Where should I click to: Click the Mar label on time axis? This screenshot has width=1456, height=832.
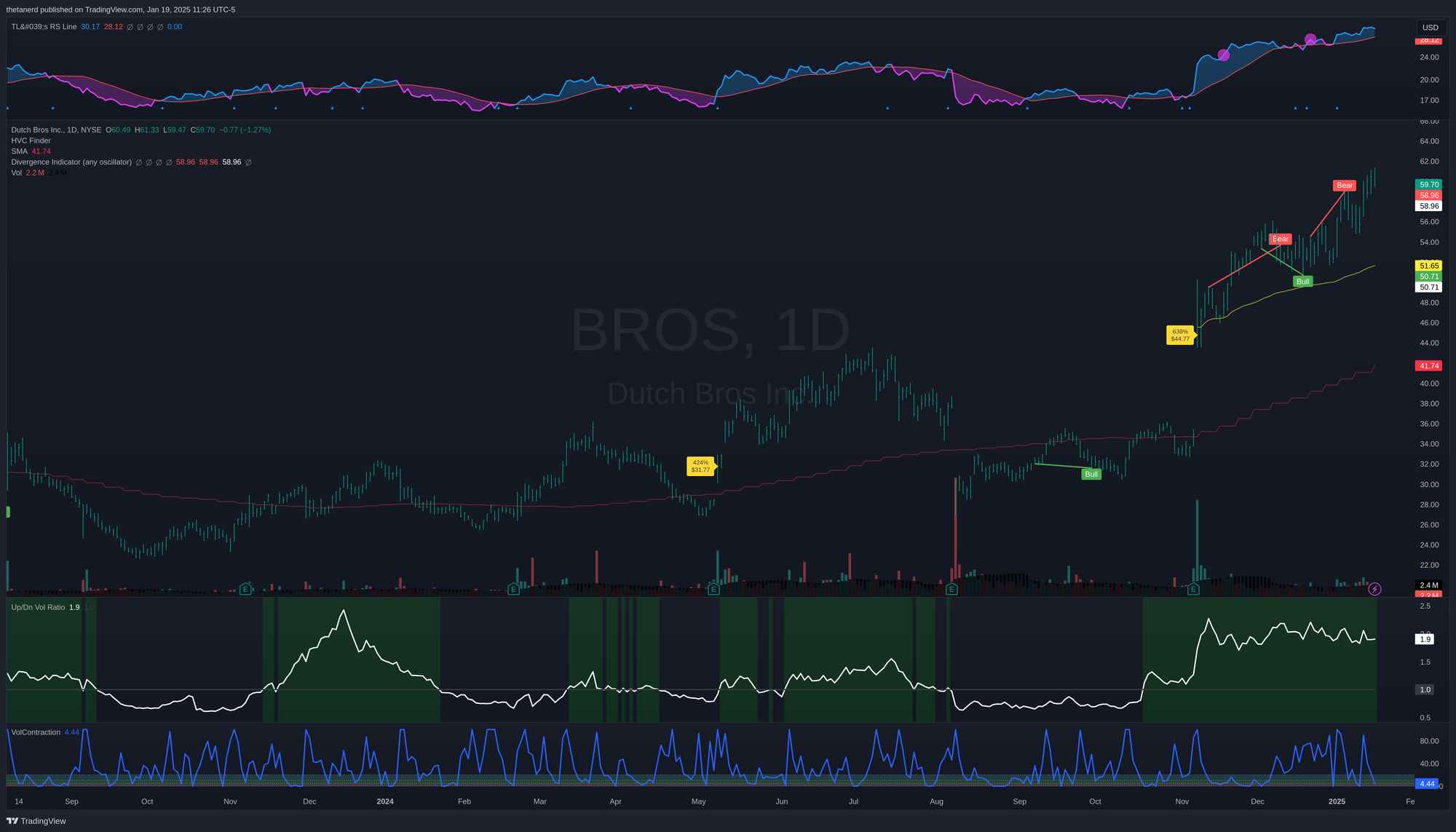tap(539, 801)
